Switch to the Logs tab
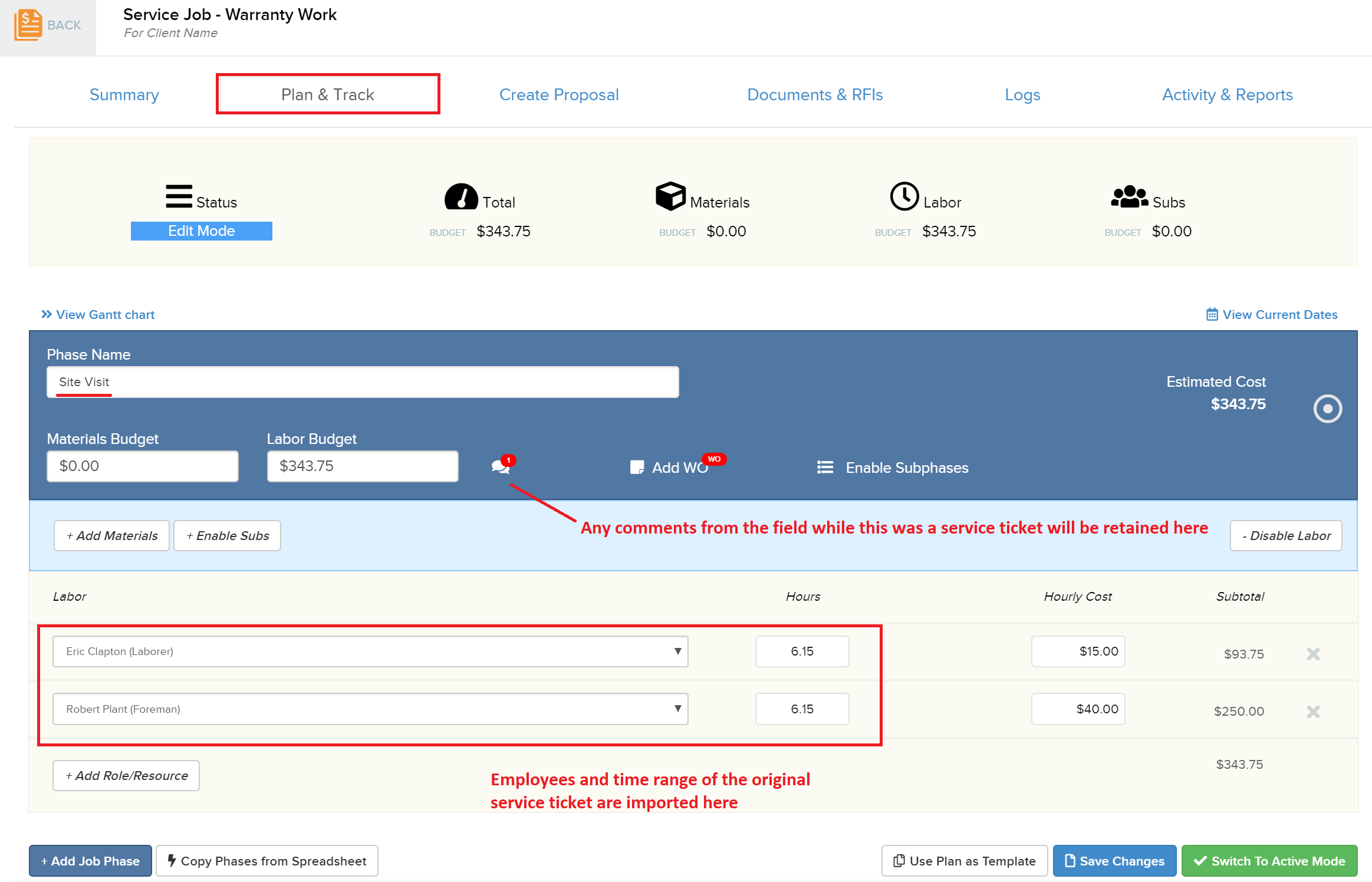Image resolution: width=1372 pixels, height=882 pixels. coord(1022,94)
